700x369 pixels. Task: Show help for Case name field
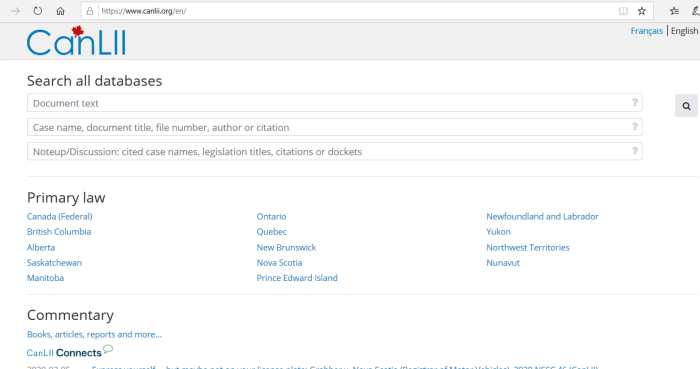click(x=634, y=127)
